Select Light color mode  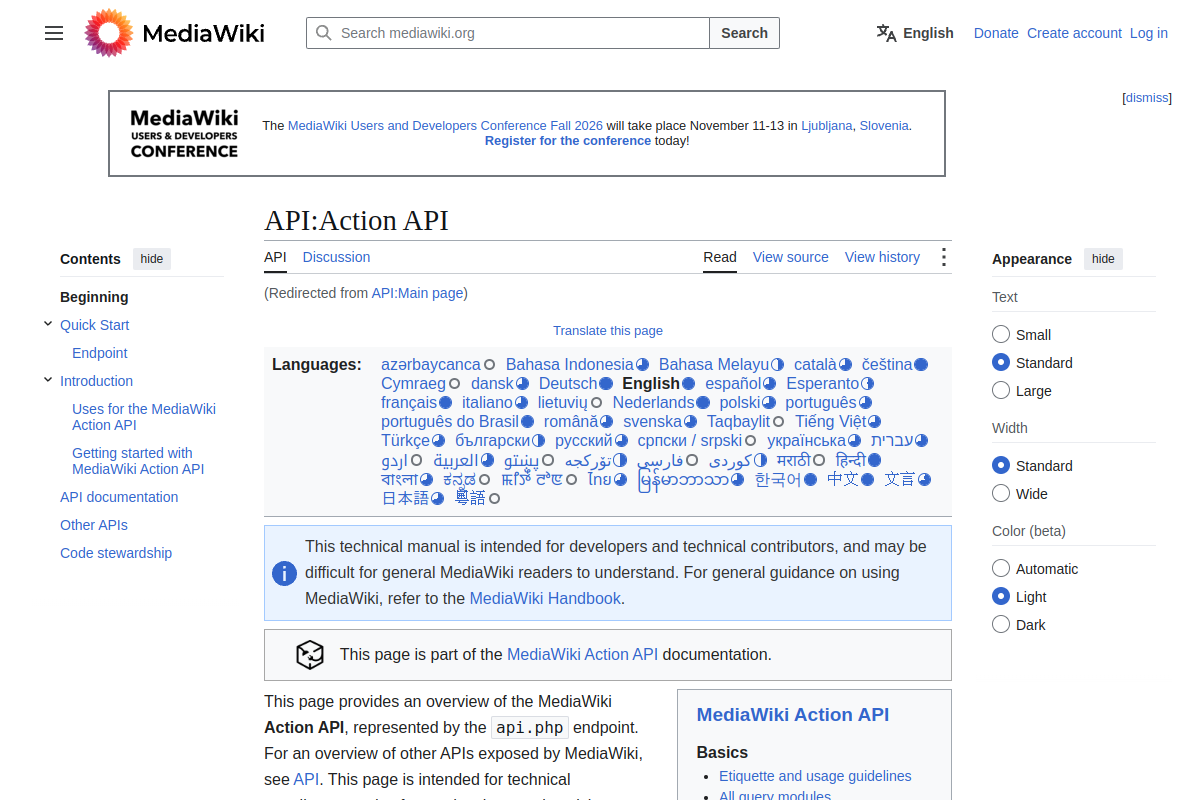[x=1001, y=596]
